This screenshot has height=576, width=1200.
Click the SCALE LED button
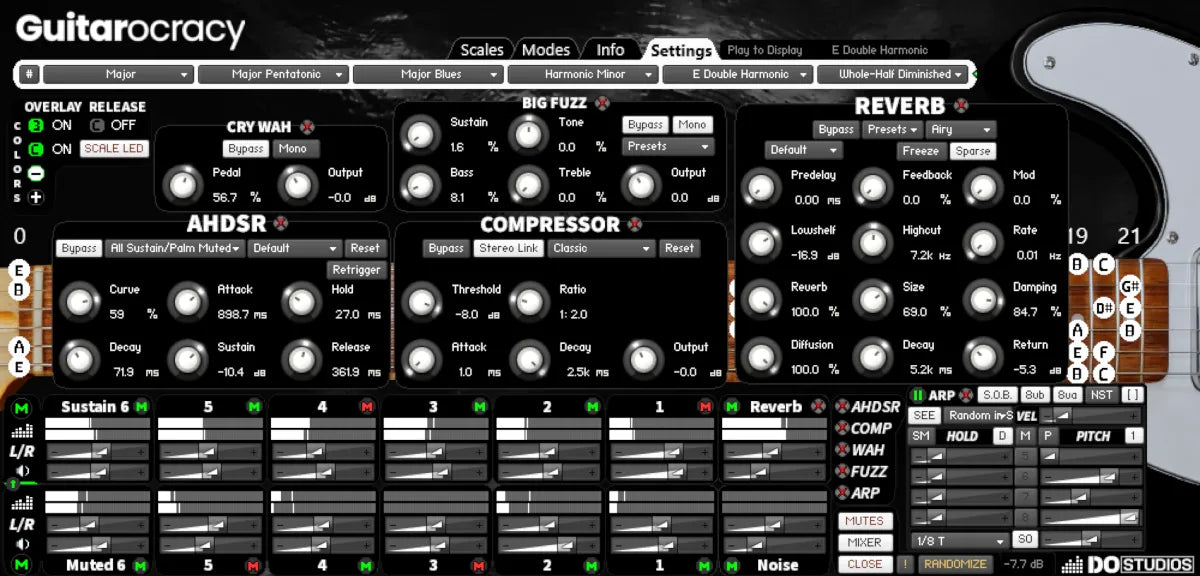click(114, 149)
